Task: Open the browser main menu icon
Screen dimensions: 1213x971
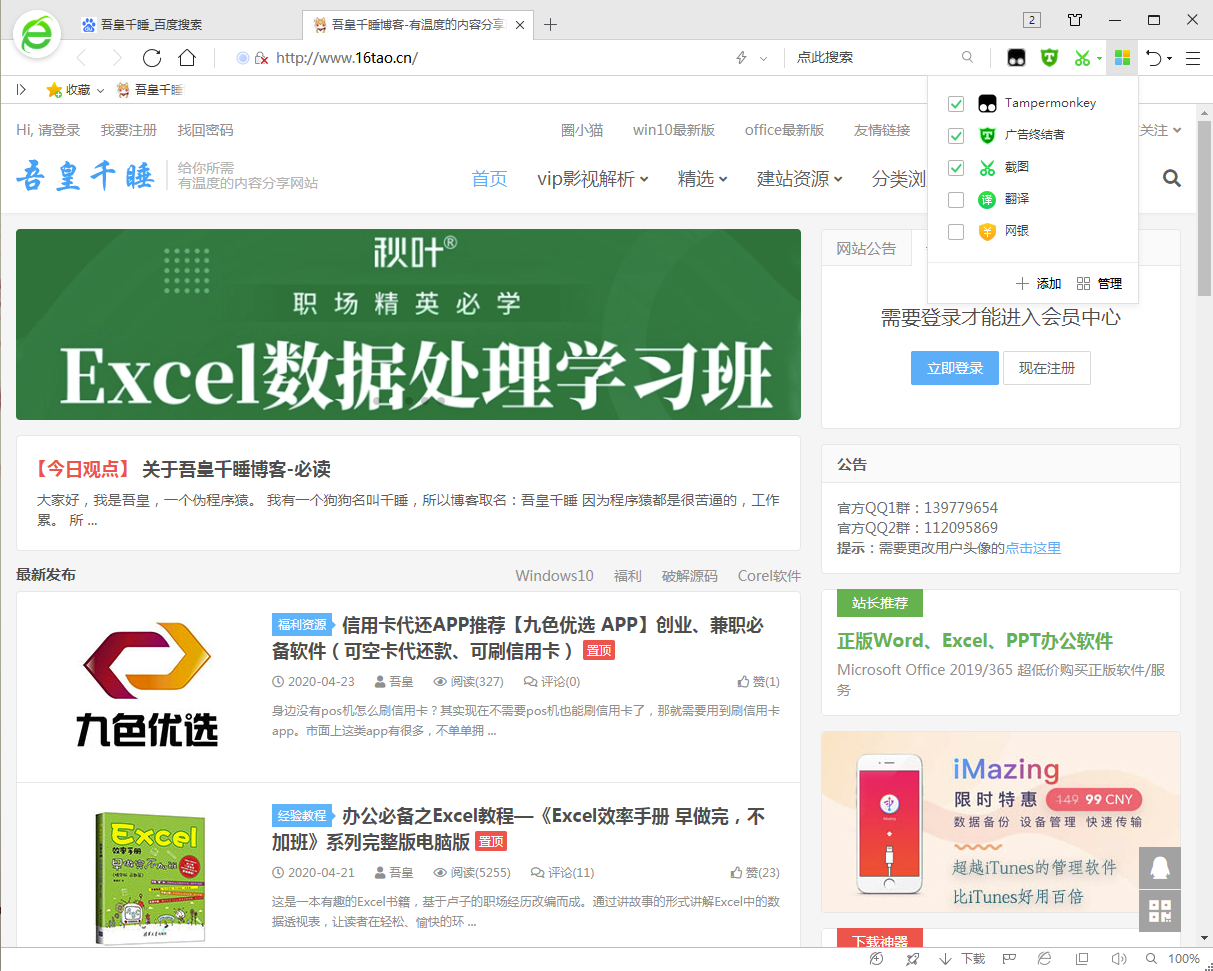Action: [x=1192, y=58]
